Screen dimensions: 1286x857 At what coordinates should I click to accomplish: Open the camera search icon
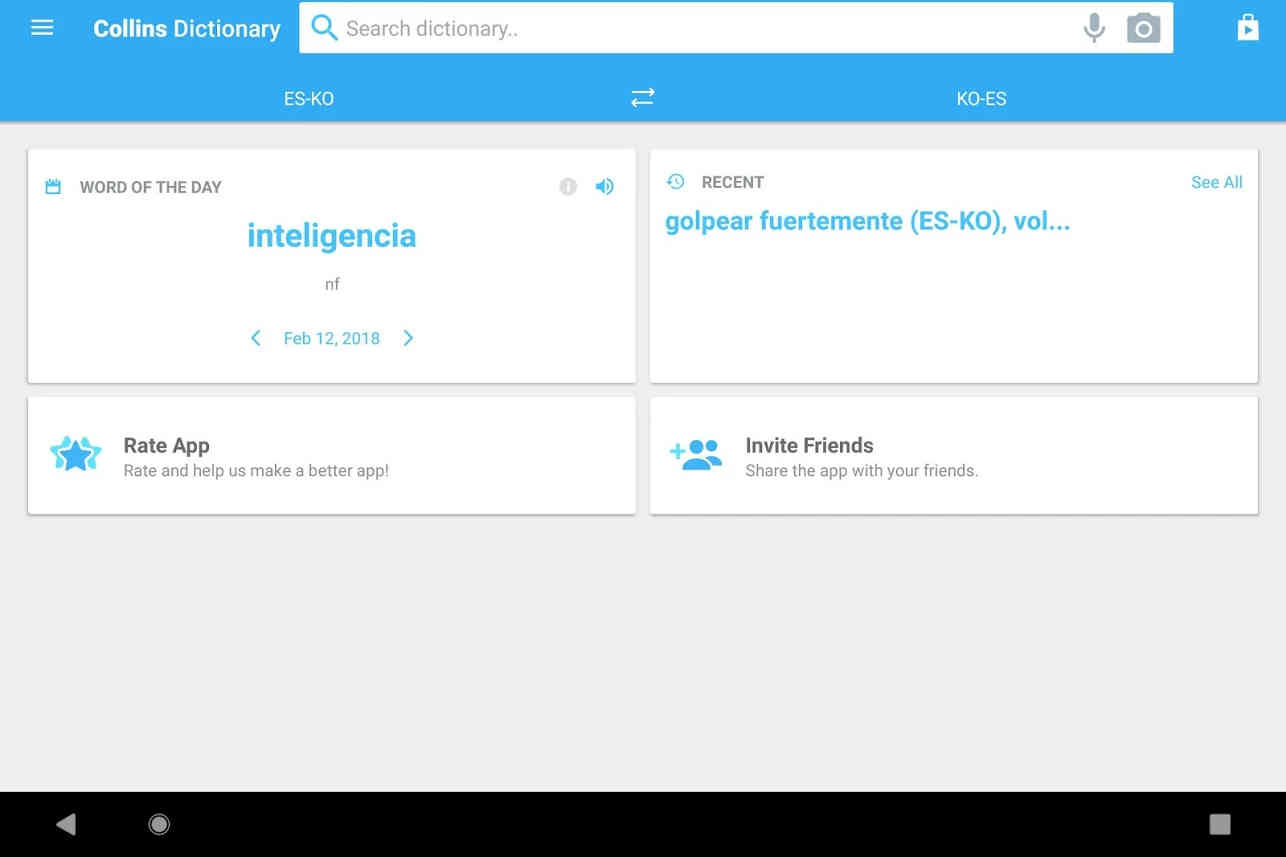[1143, 28]
